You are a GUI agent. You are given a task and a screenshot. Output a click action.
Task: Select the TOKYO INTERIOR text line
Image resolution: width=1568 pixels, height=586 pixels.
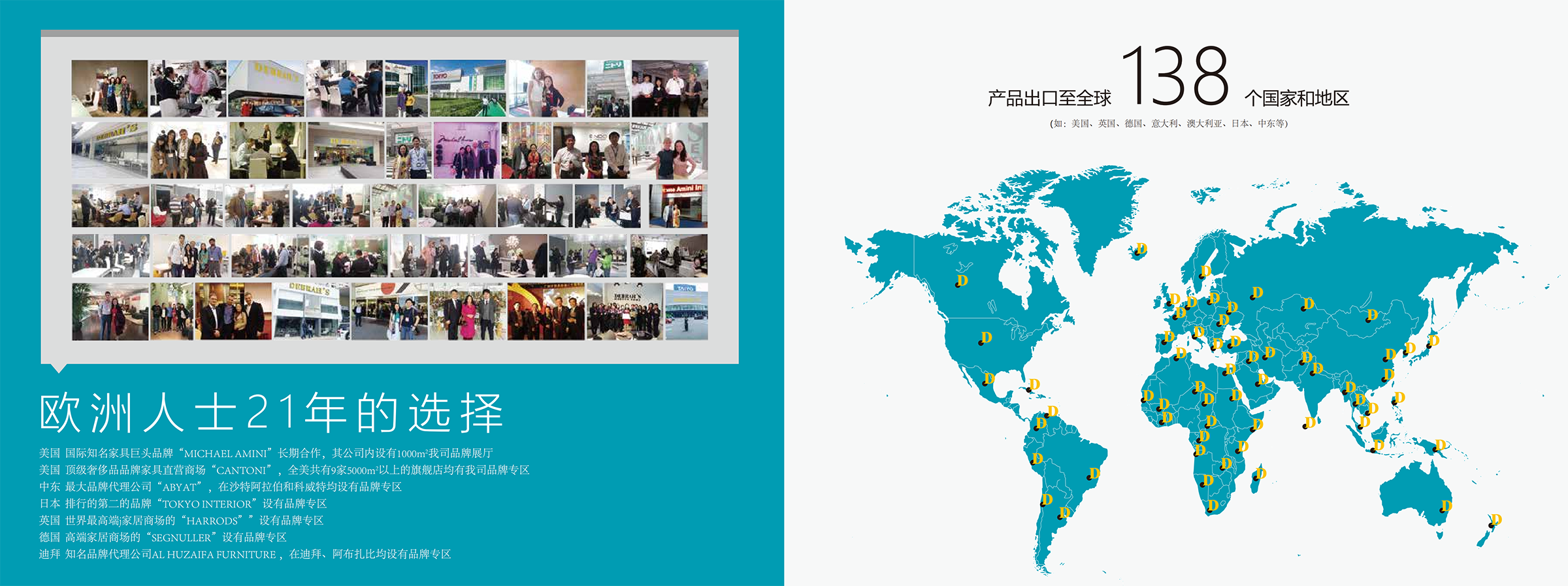coord(183,504)
